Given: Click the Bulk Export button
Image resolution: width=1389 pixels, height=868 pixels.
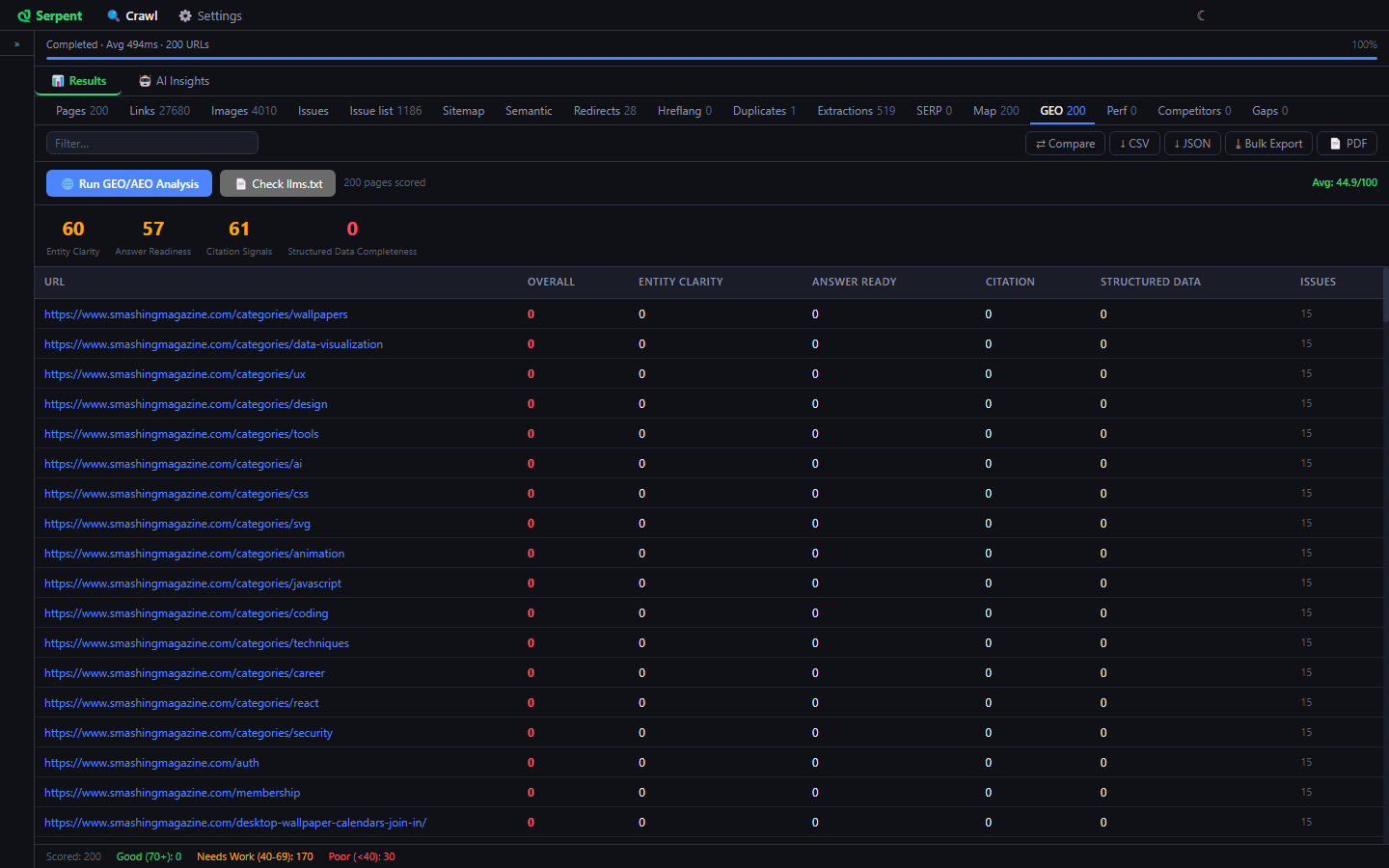Looking at the screenshot, I should [x=1268, y=144].
